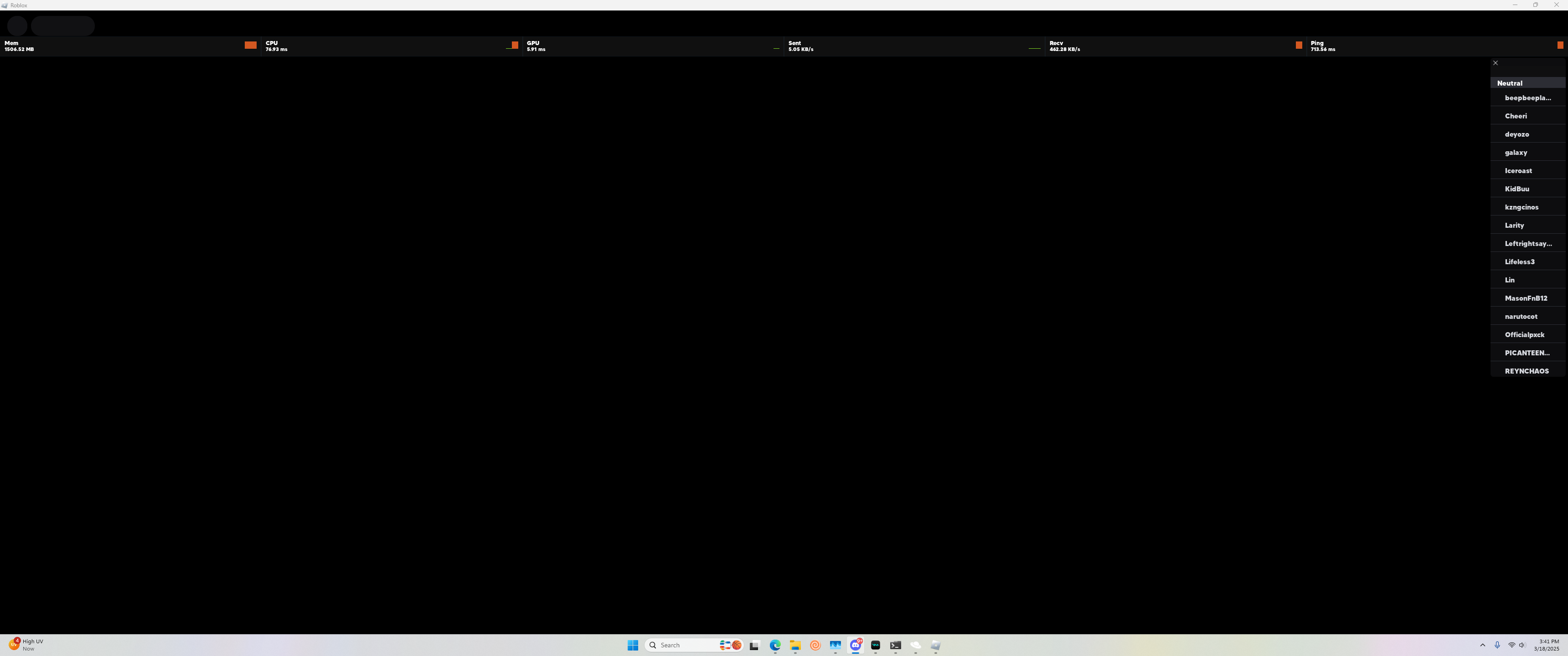Select player Cheeri in the list

click(1527, 116)
